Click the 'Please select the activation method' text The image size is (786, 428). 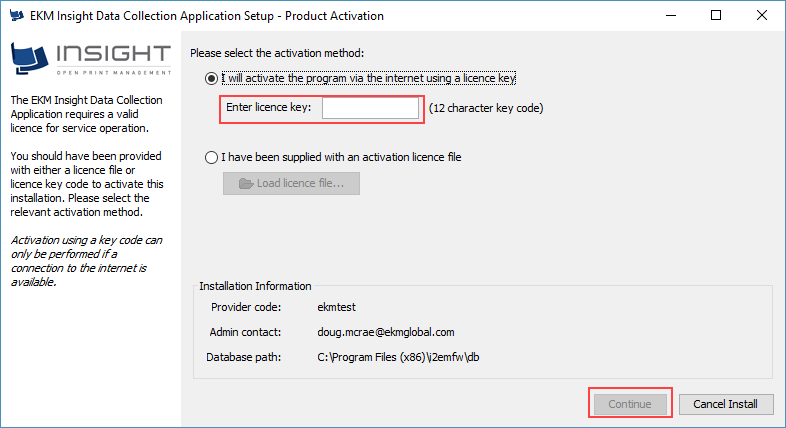(277, 52)
